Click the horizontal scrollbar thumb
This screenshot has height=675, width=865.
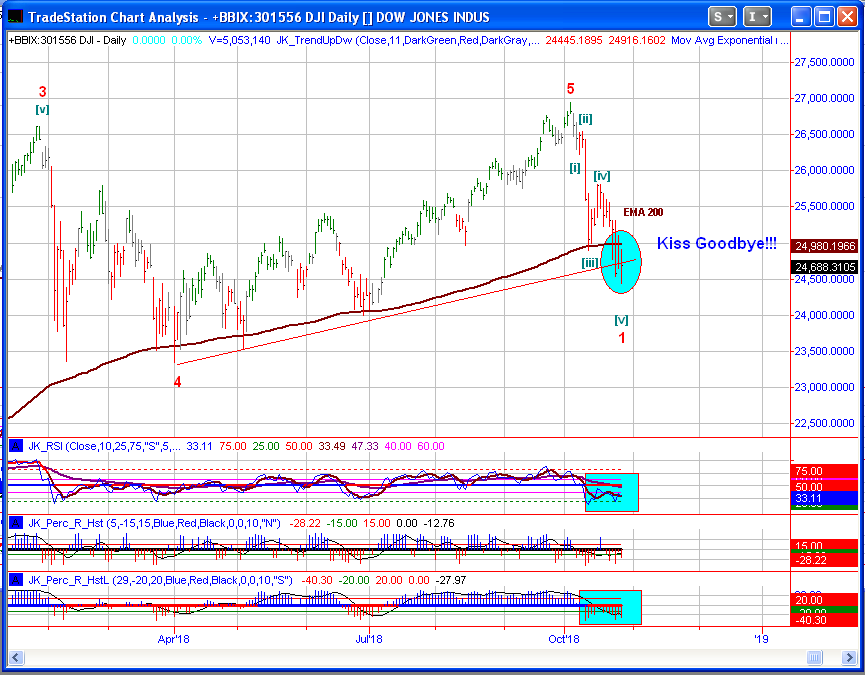(x=814, y=657)
